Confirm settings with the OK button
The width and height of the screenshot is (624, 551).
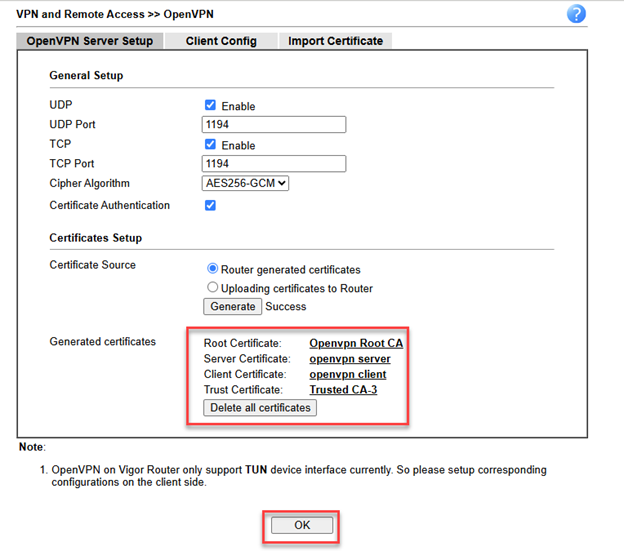click(x=301, y=525)
